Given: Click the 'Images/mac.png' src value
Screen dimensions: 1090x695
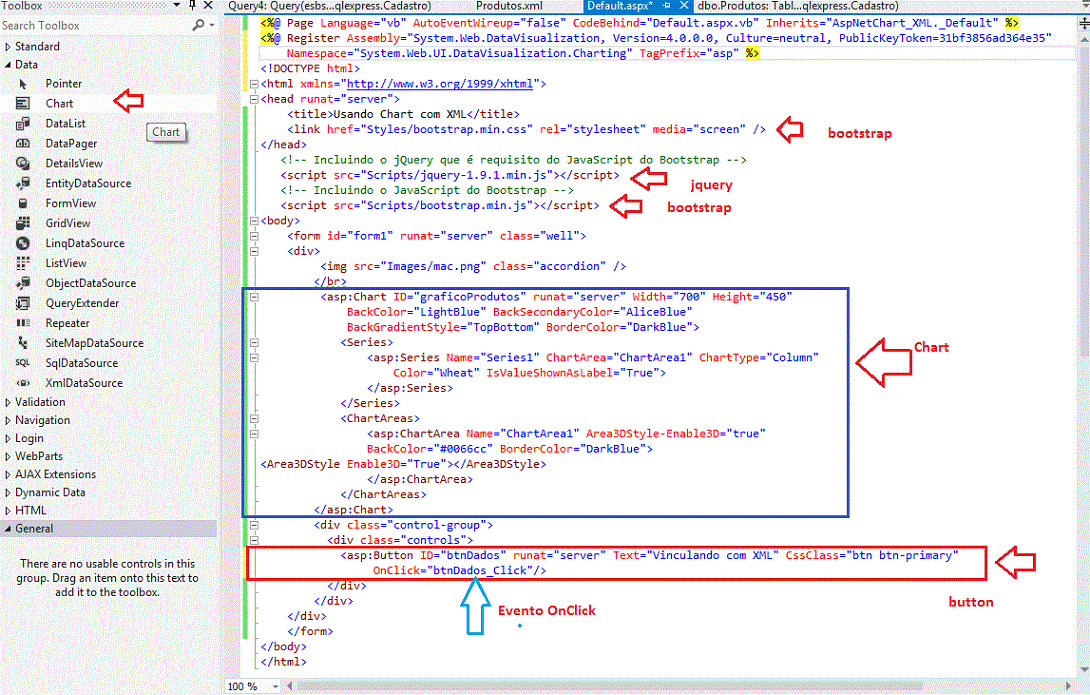Looking at the screenshot, I should pos(434,266).
